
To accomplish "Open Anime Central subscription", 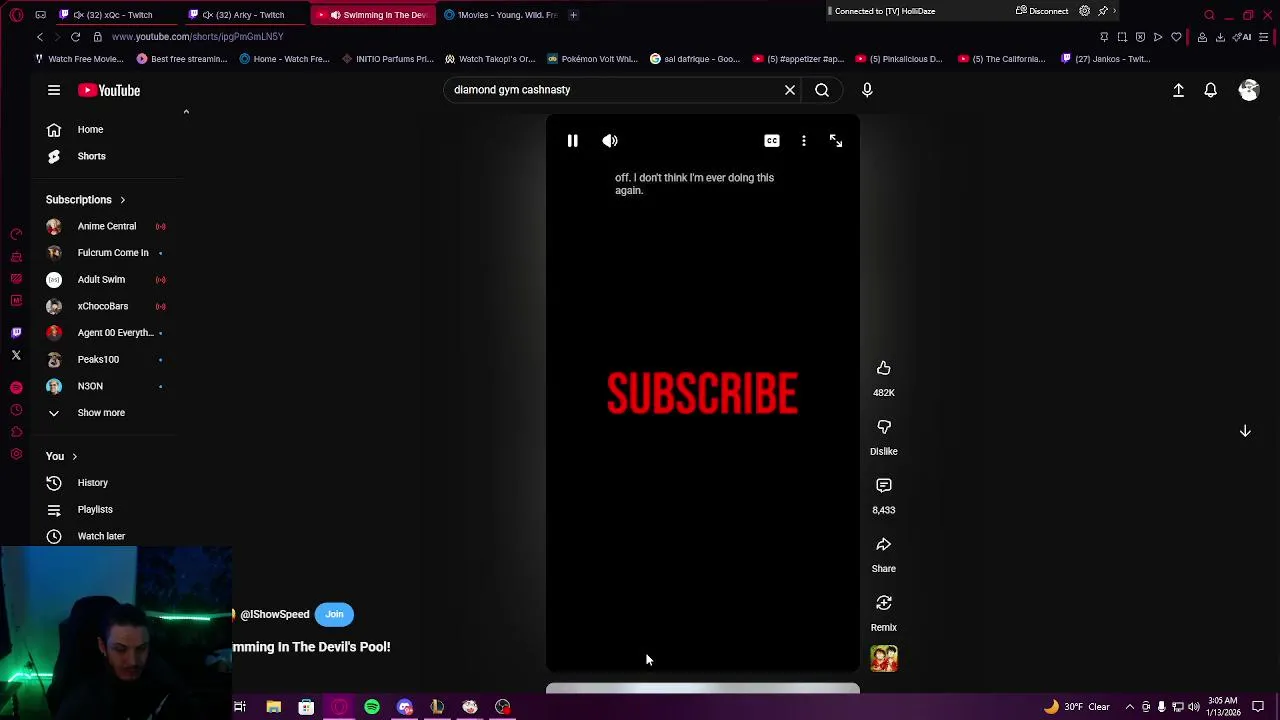I will click(x=106, y=226).
